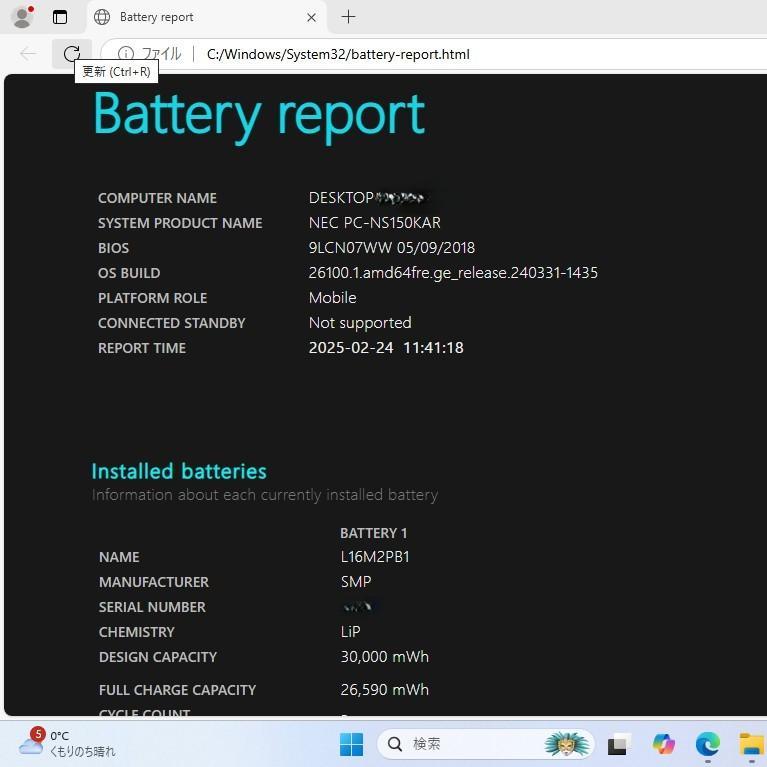Viewport: 767px width, 767px height.
Task: Click report time 2025-02-24 11:41:18
Action: (386, 348)
